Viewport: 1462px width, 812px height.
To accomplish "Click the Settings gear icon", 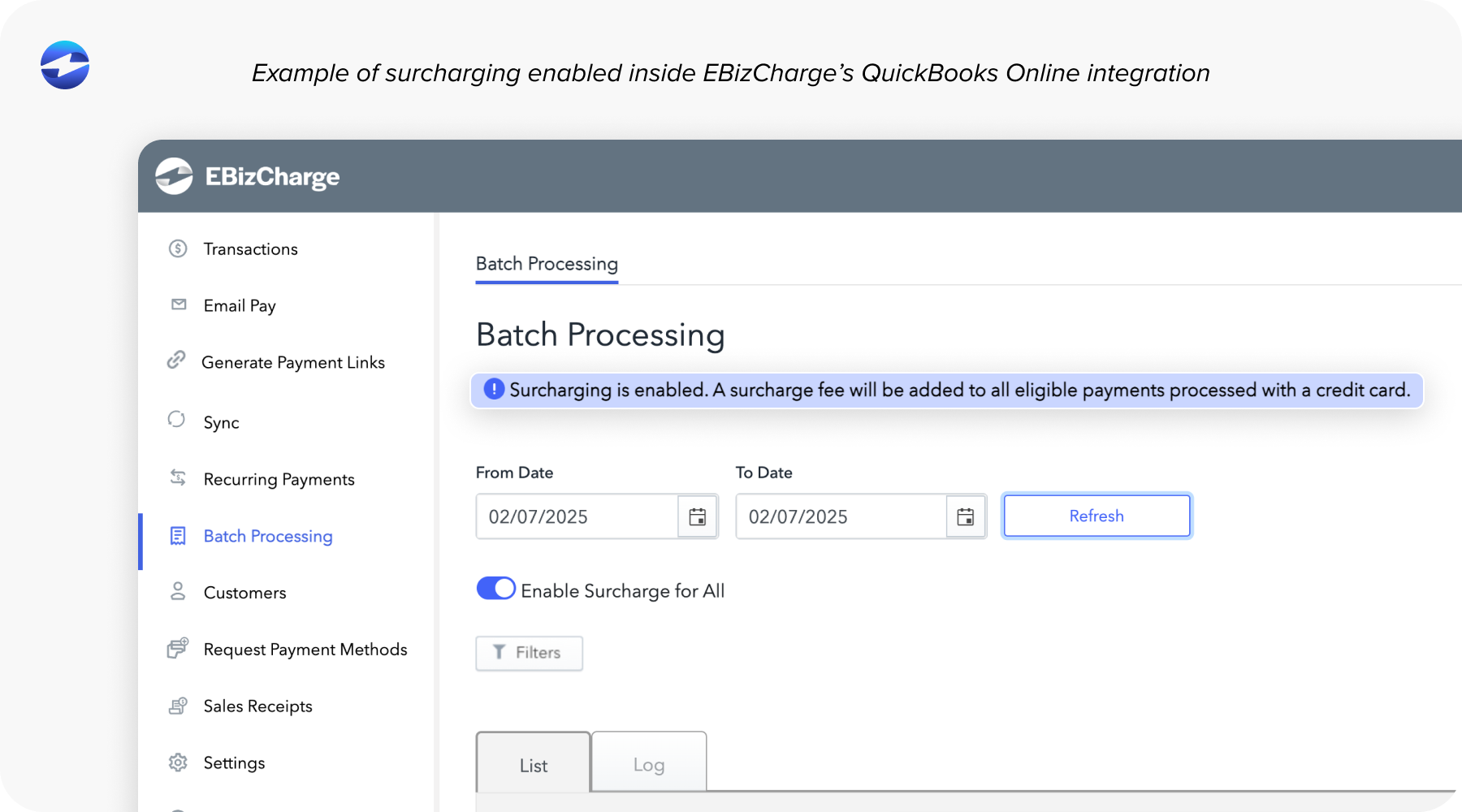I will tap(177, 762).
